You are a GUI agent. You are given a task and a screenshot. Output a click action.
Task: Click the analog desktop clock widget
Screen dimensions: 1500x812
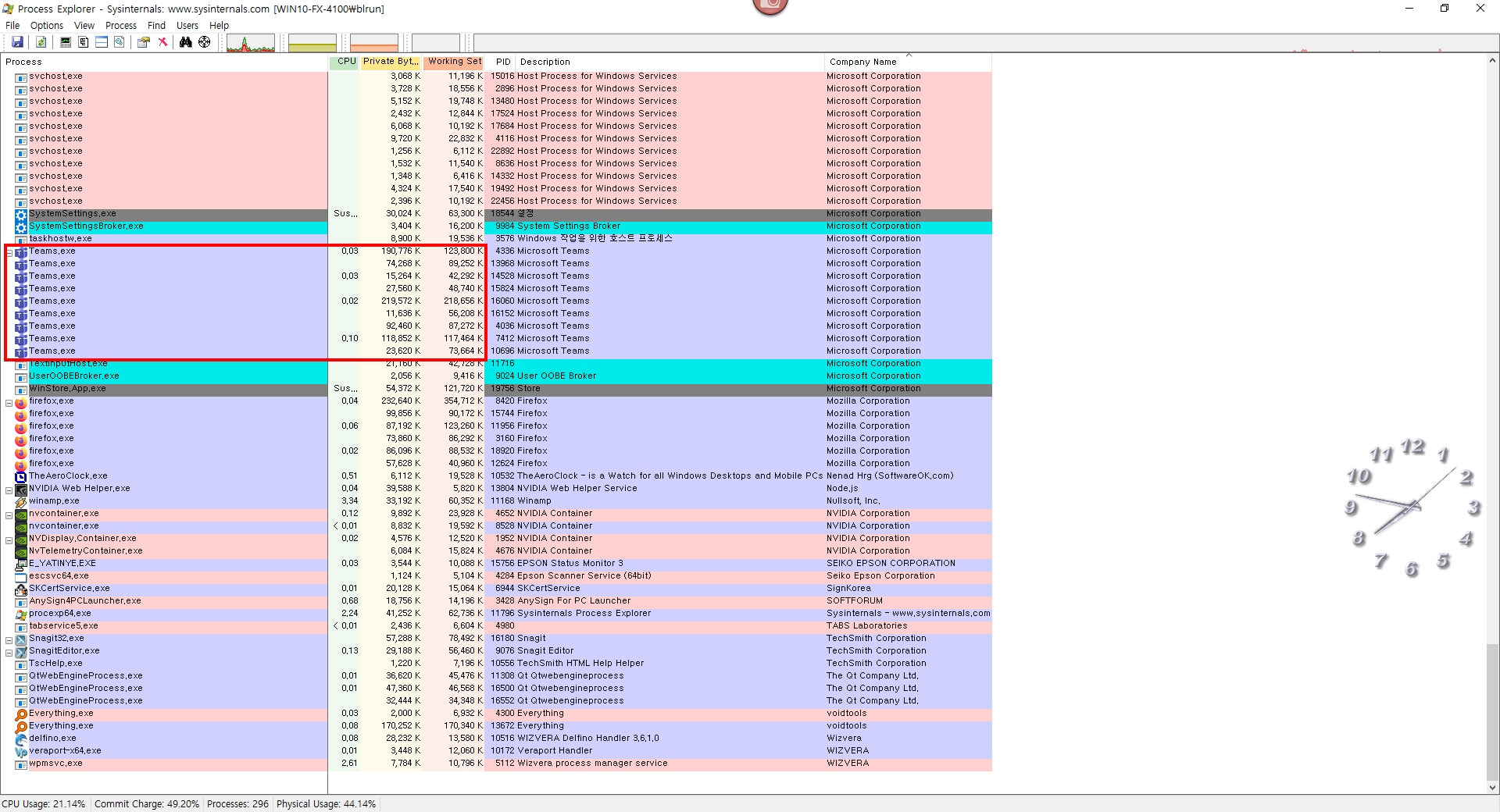[1412, 508]
